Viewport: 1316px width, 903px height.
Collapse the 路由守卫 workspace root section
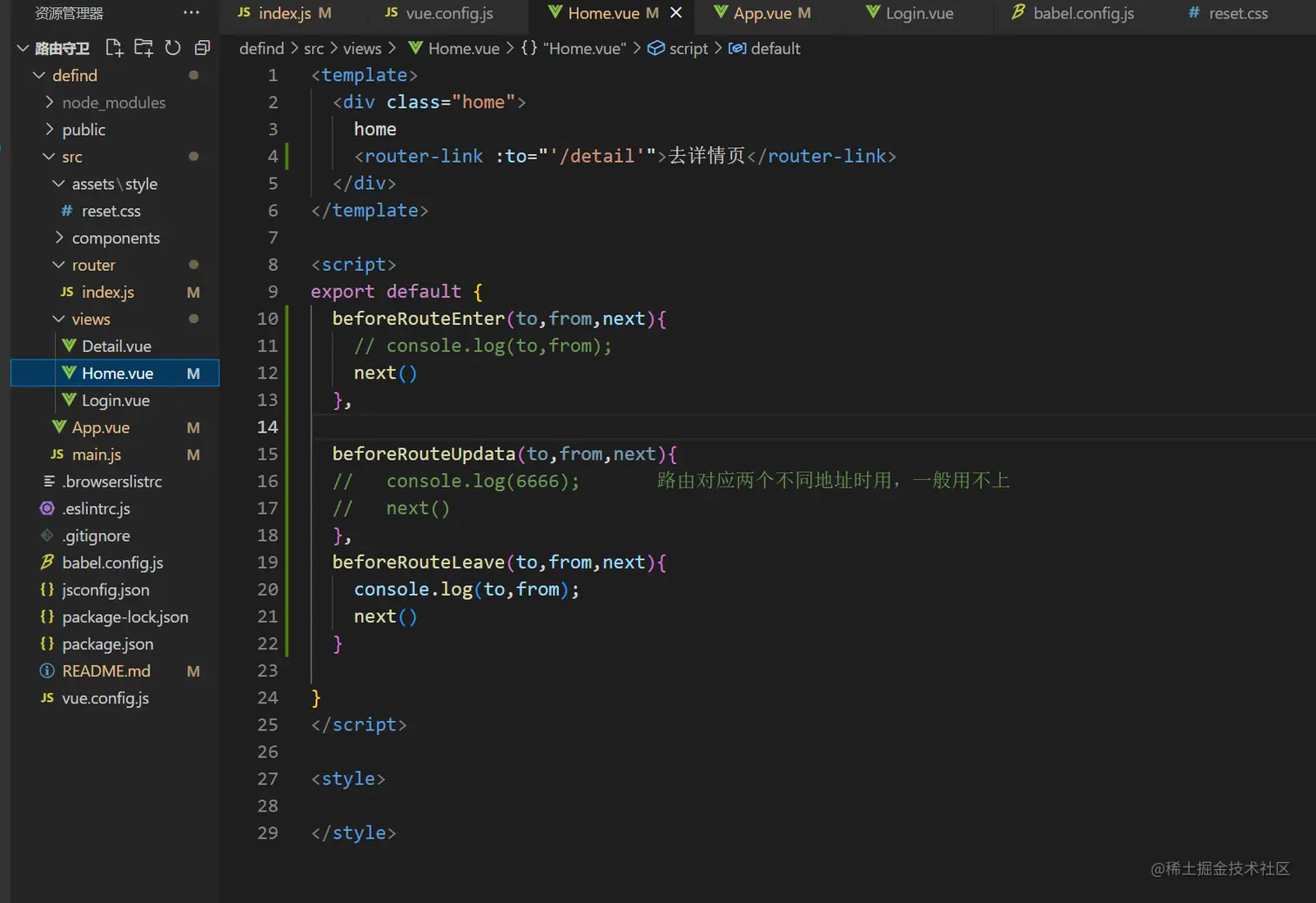click(x=23, y=48)
